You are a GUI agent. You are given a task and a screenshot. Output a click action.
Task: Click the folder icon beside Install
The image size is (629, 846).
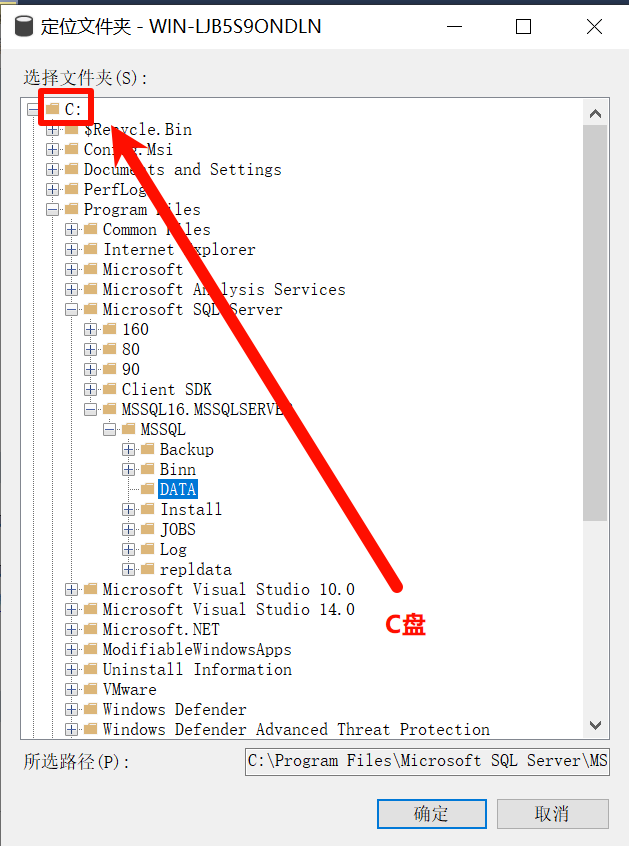pos(147,509)
